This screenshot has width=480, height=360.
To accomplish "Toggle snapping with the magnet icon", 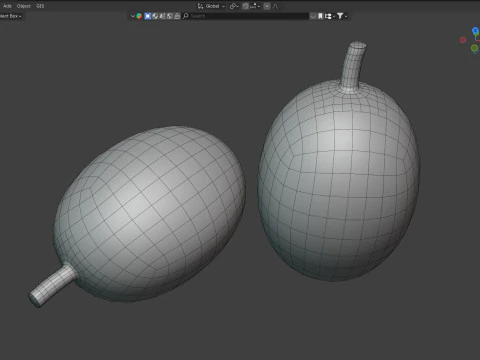I will point(245,6).
